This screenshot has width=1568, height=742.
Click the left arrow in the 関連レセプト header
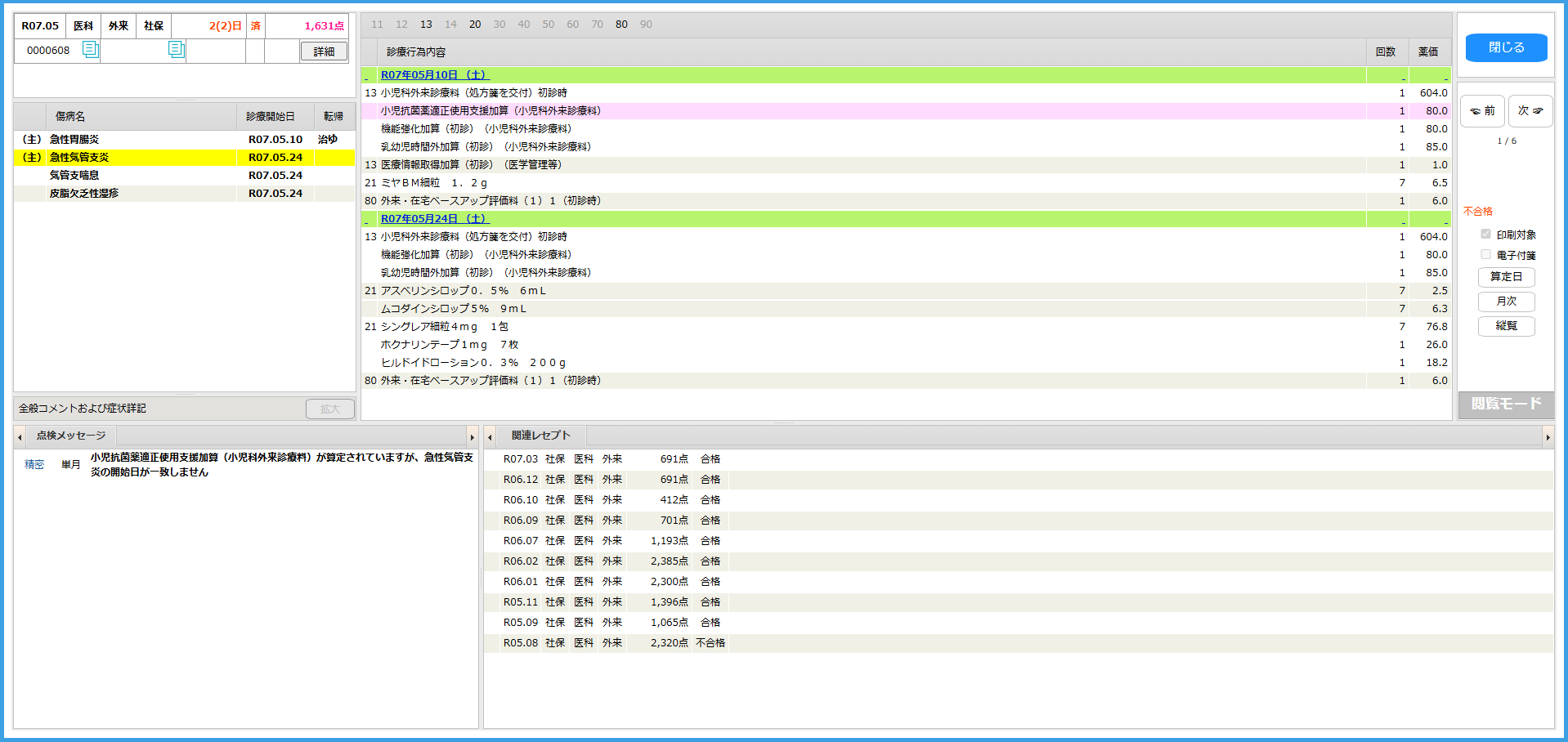click(491, 436)
